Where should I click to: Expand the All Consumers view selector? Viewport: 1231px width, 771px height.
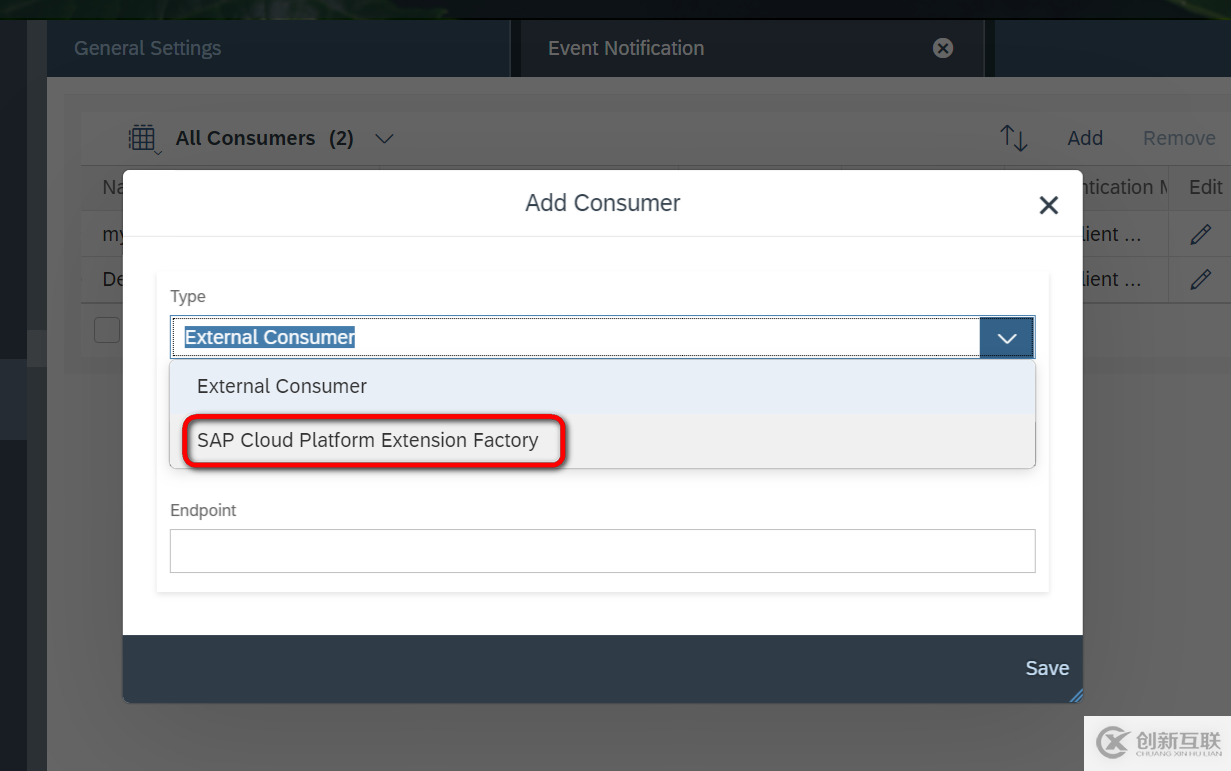click(384, 138)
